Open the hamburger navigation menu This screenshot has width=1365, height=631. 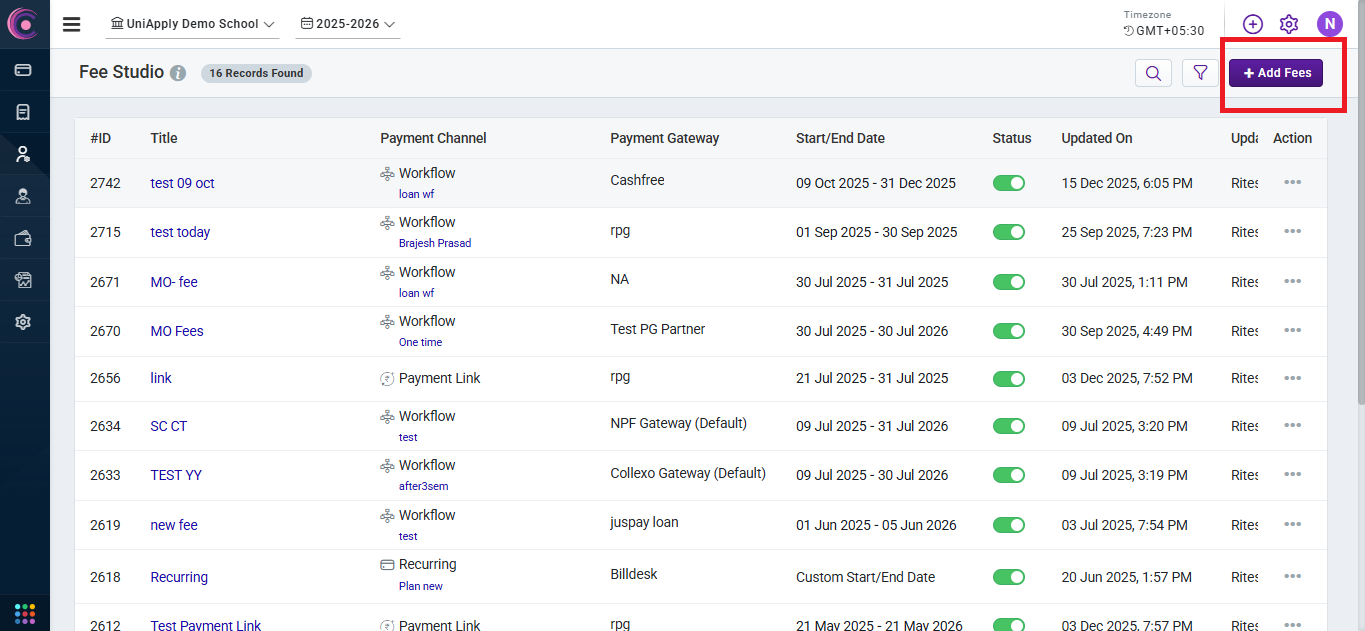point(71,24)
